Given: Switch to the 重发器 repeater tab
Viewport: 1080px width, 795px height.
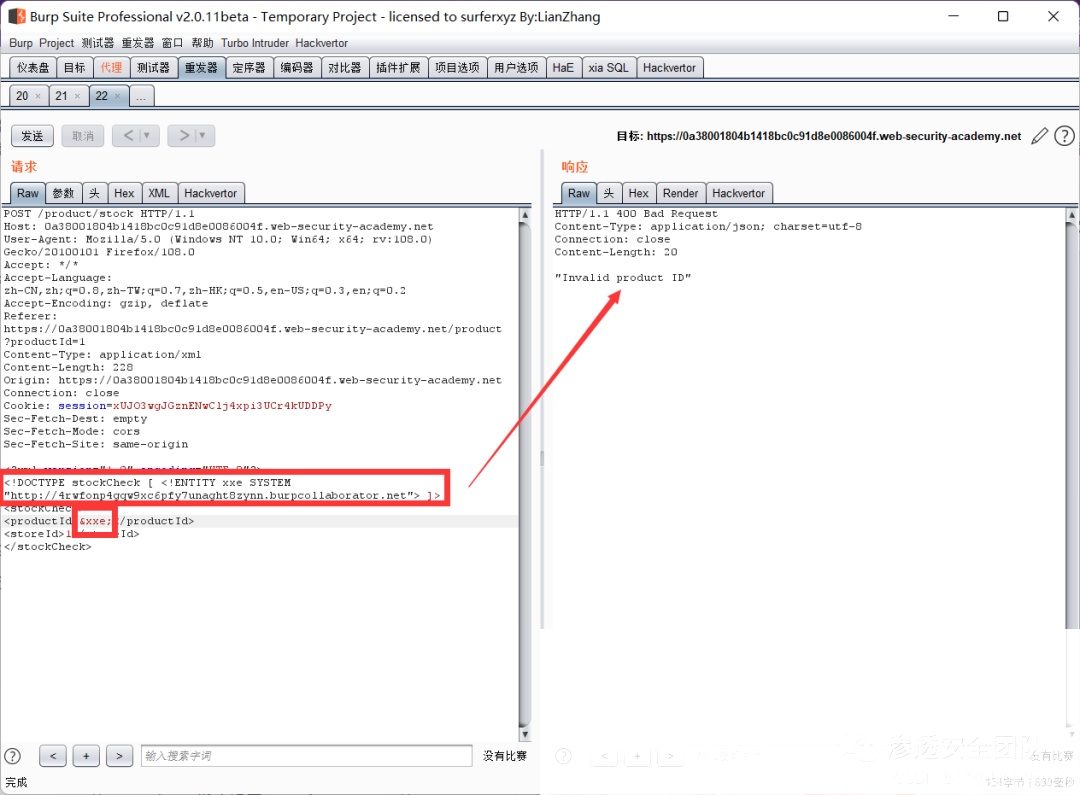Looking at the screenshot, I should 201,68.
